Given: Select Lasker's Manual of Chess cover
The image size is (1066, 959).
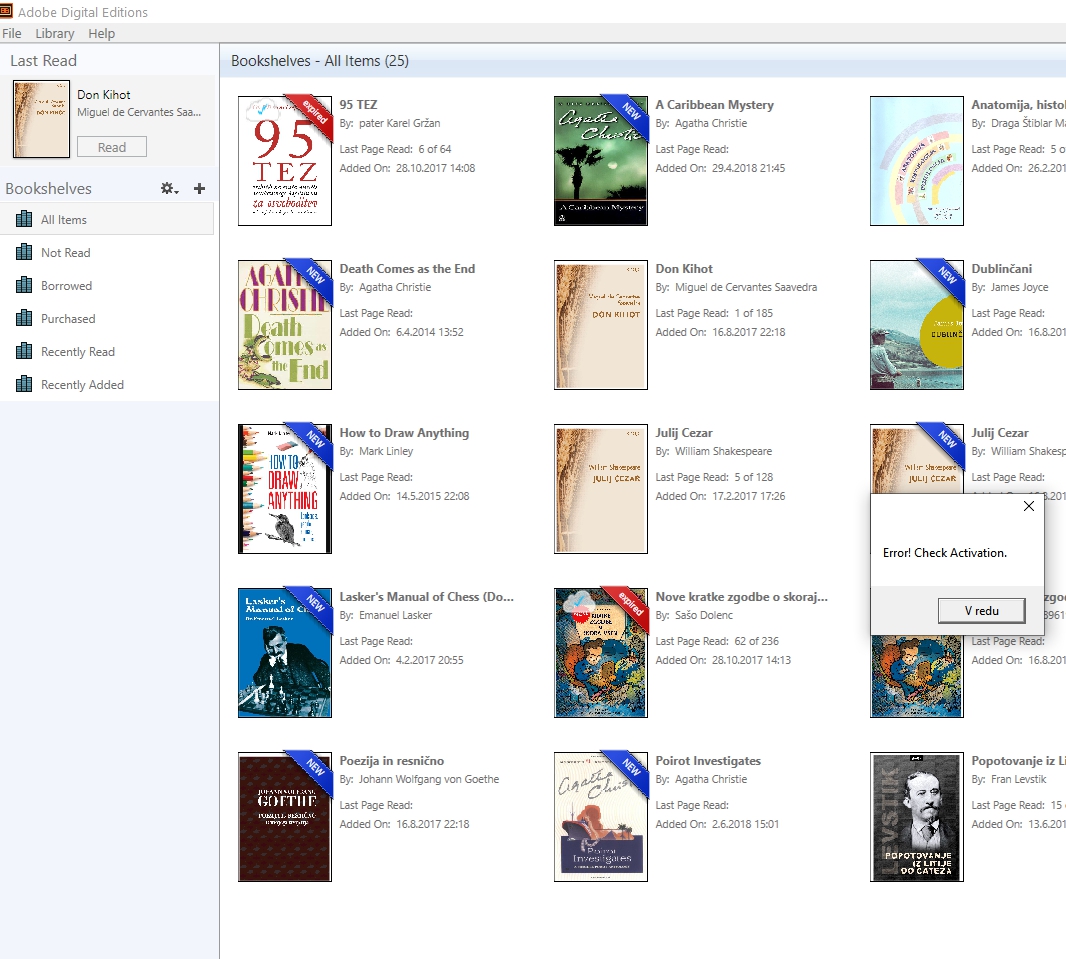Looking at the screenshot, I should coord(285,652).
